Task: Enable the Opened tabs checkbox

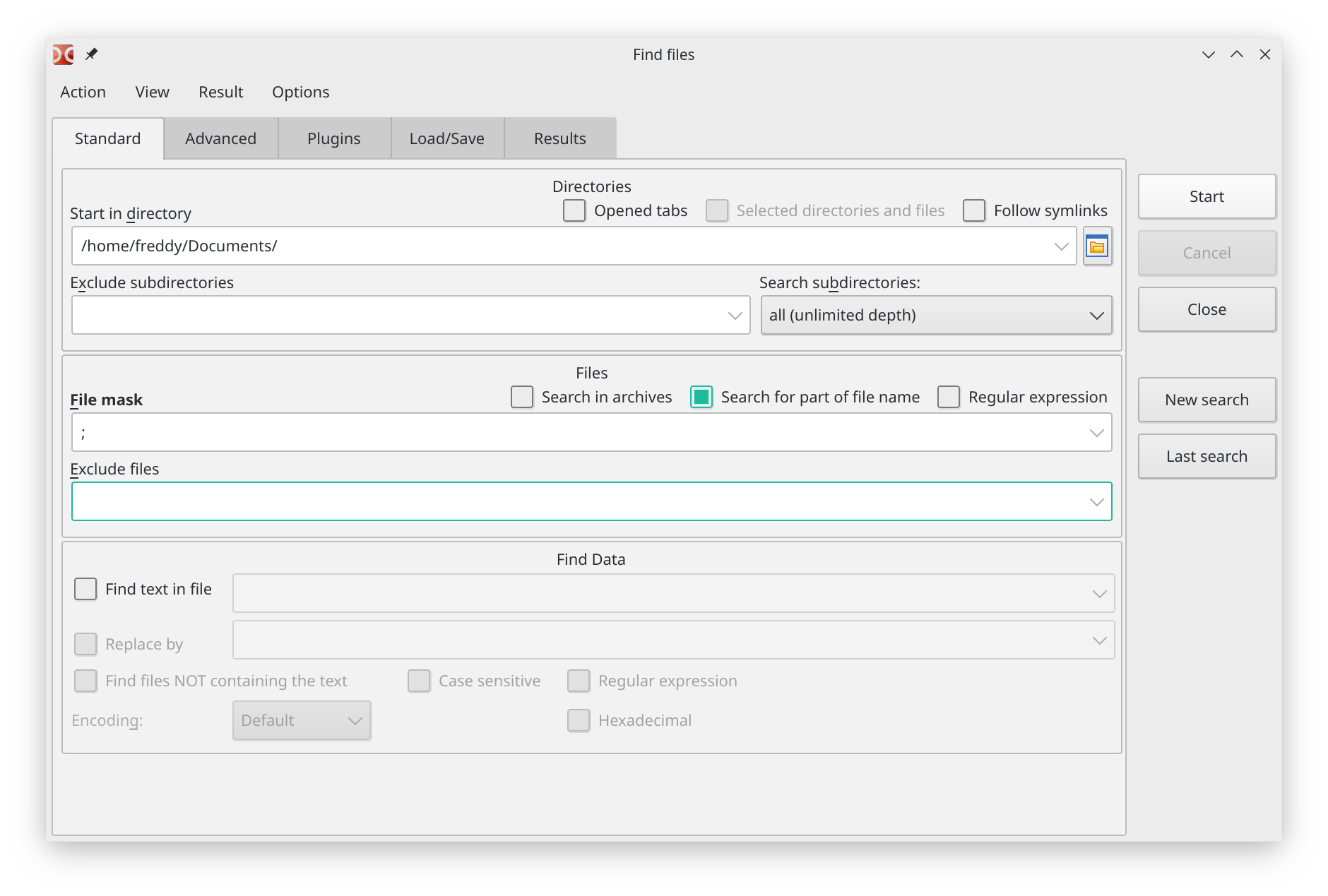Action: tap(574, 210)
